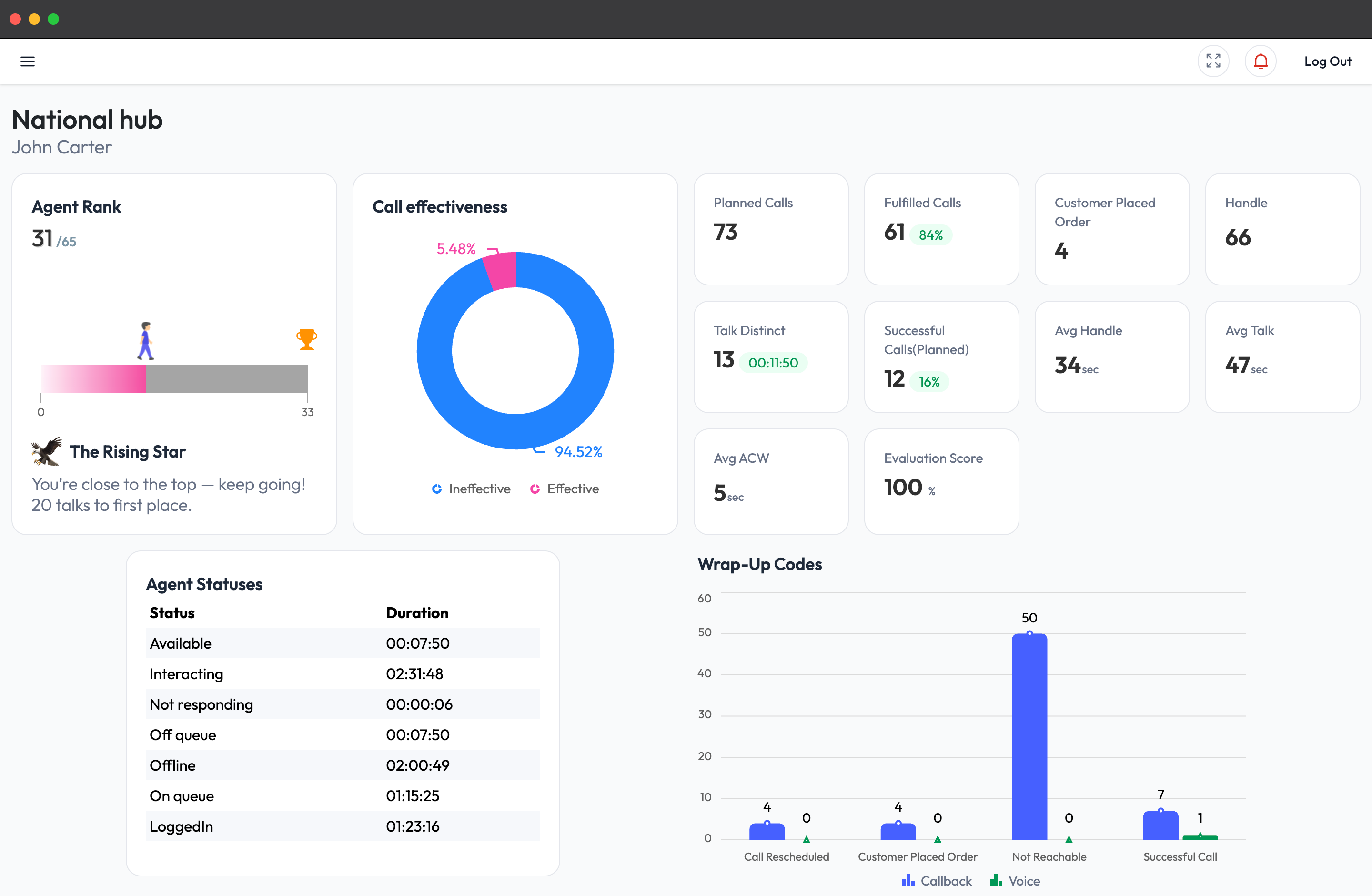Open the notifications bell
The height and width of the screenshot is (896, 1372).
pyautogui.click(x=1261, y=61)
